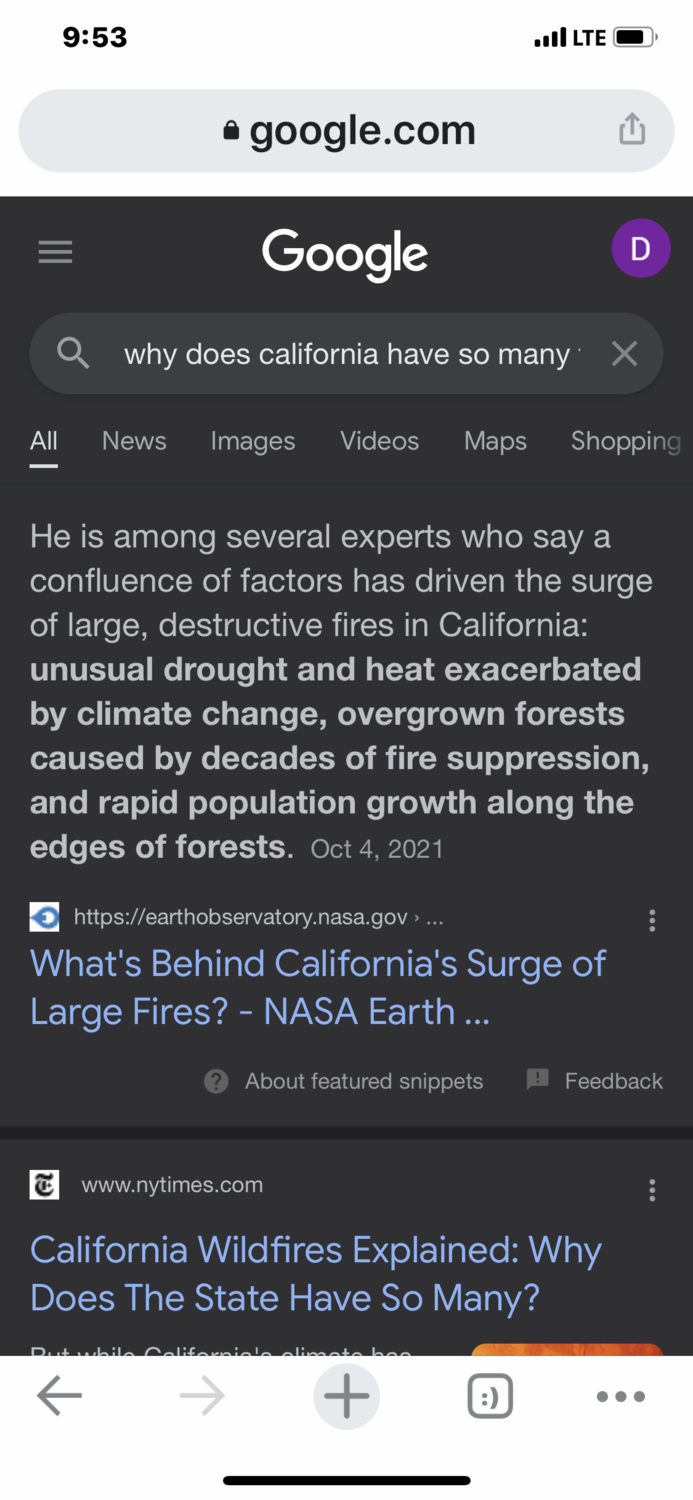Open the tab switcher
This screenshot has width=693, height=1500.
click(490, 1396)
